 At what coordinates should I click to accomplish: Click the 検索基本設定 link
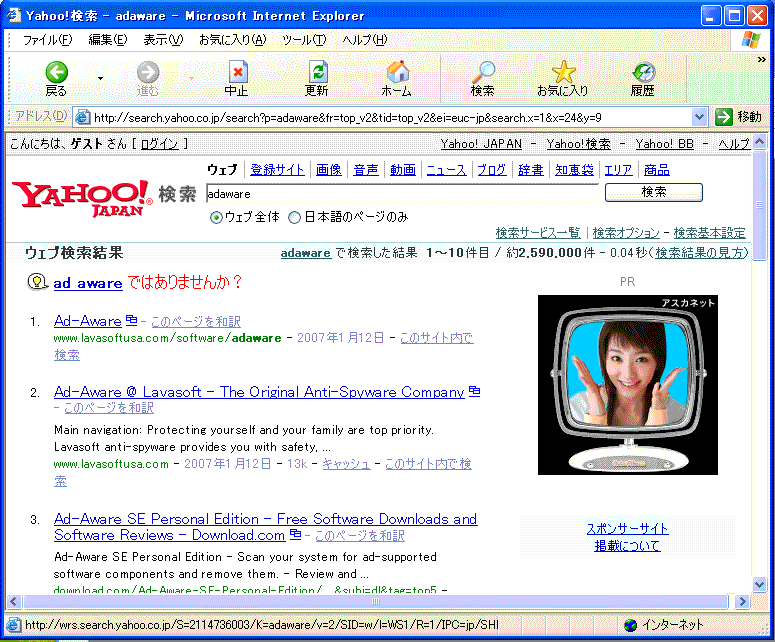(x=709, y=233)
